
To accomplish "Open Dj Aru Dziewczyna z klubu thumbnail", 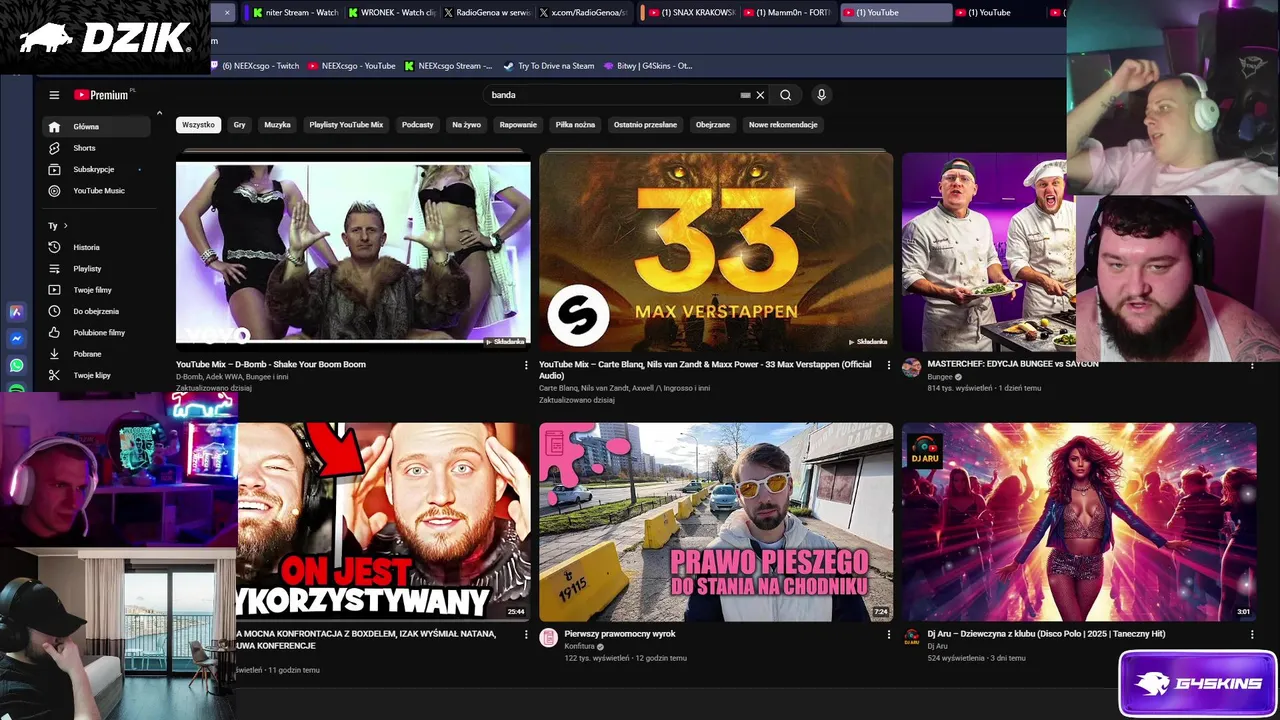I will tap(1079, 522).
